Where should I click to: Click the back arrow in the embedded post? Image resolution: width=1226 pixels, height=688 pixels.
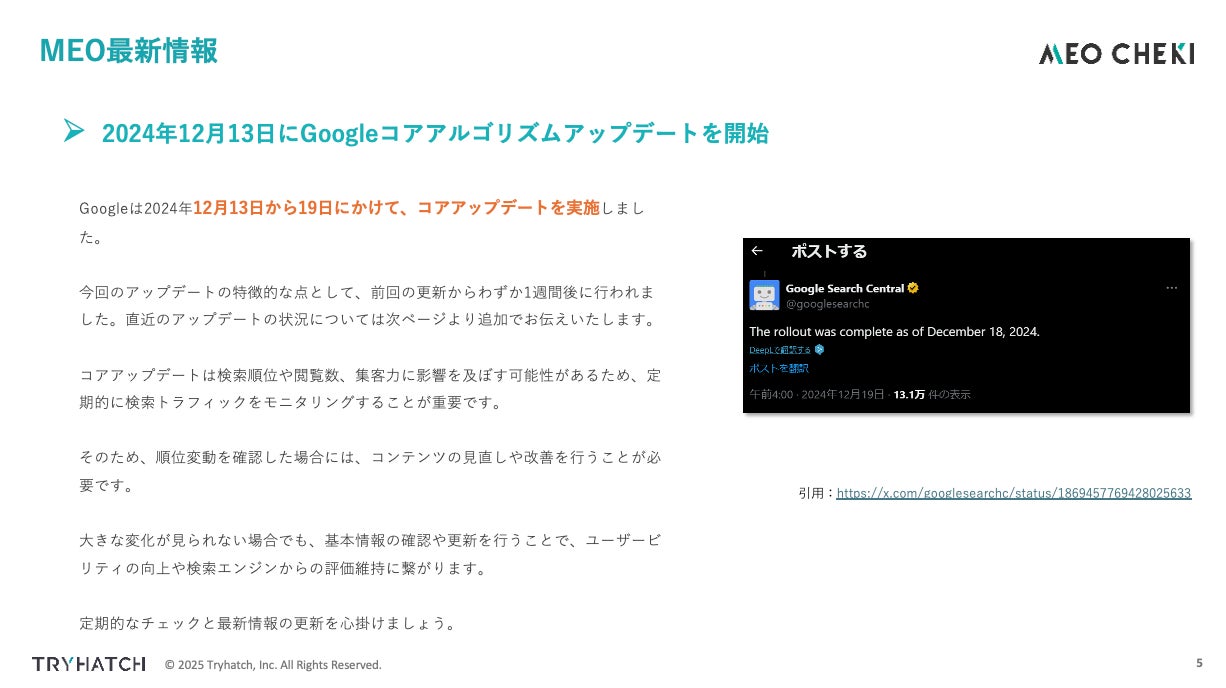pyautogui.click(x=757, y=251)
